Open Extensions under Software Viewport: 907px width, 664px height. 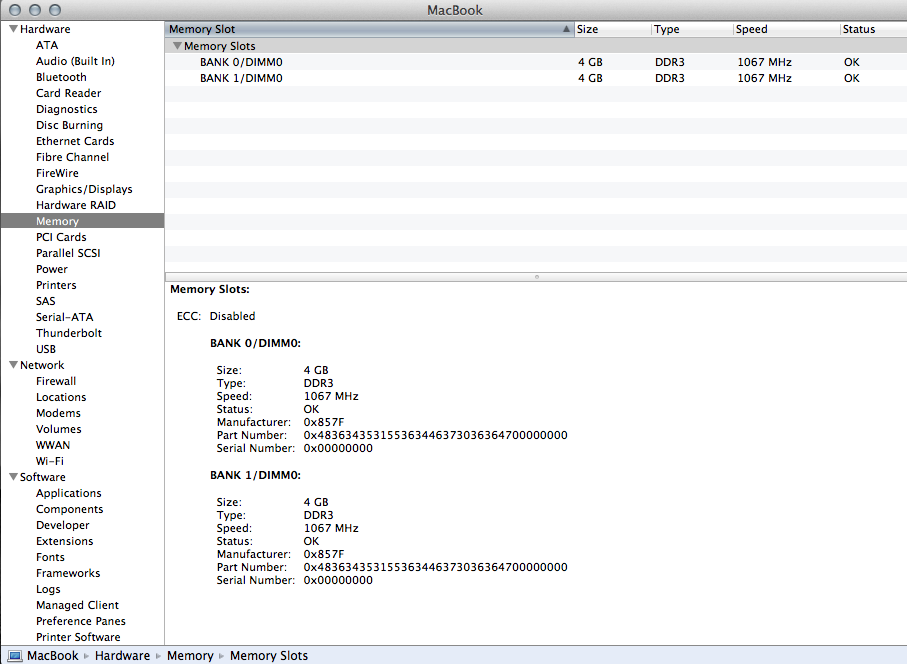point(64,541)
